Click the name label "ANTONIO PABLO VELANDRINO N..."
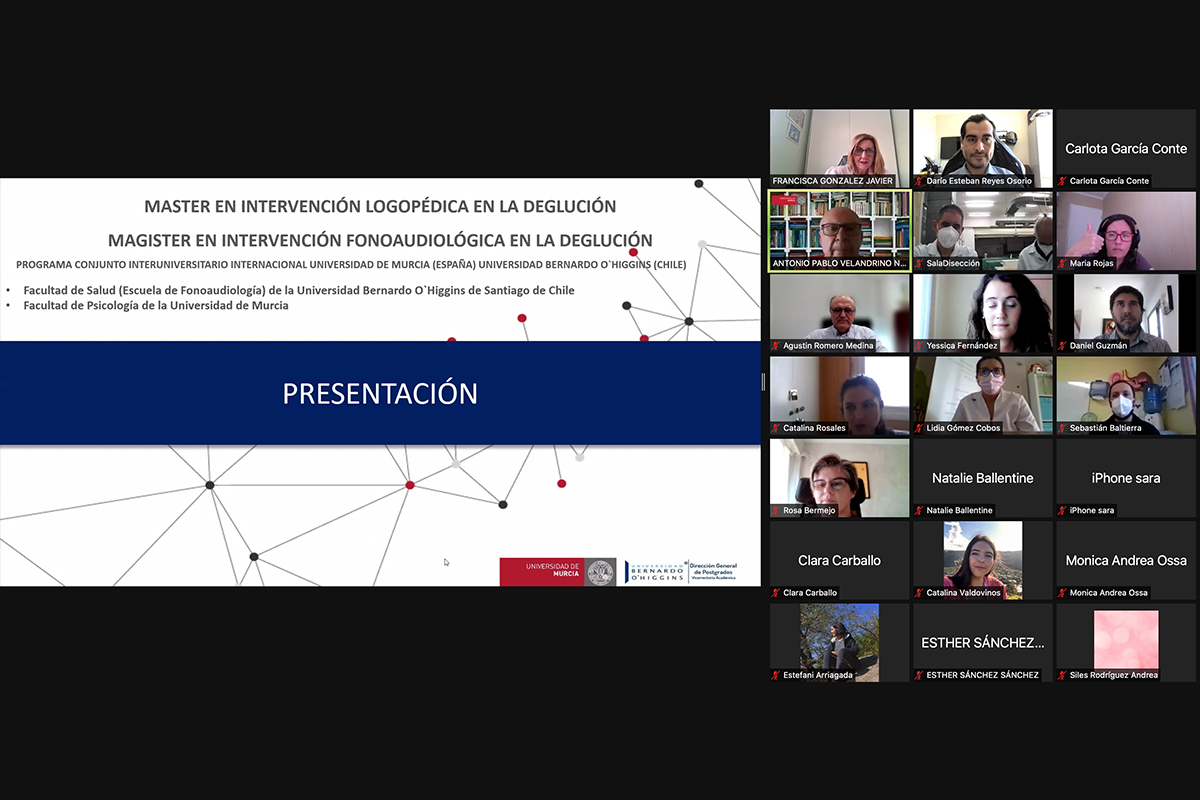 pyautogui.click(x=840, y=263)
